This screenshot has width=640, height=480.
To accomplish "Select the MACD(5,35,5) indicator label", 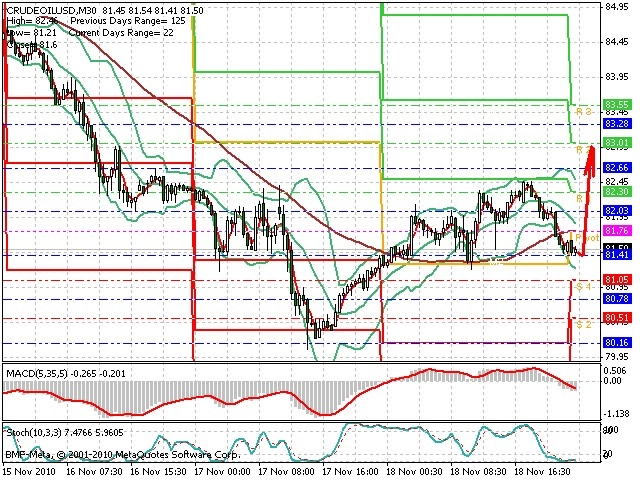I will tap(37, 373).
